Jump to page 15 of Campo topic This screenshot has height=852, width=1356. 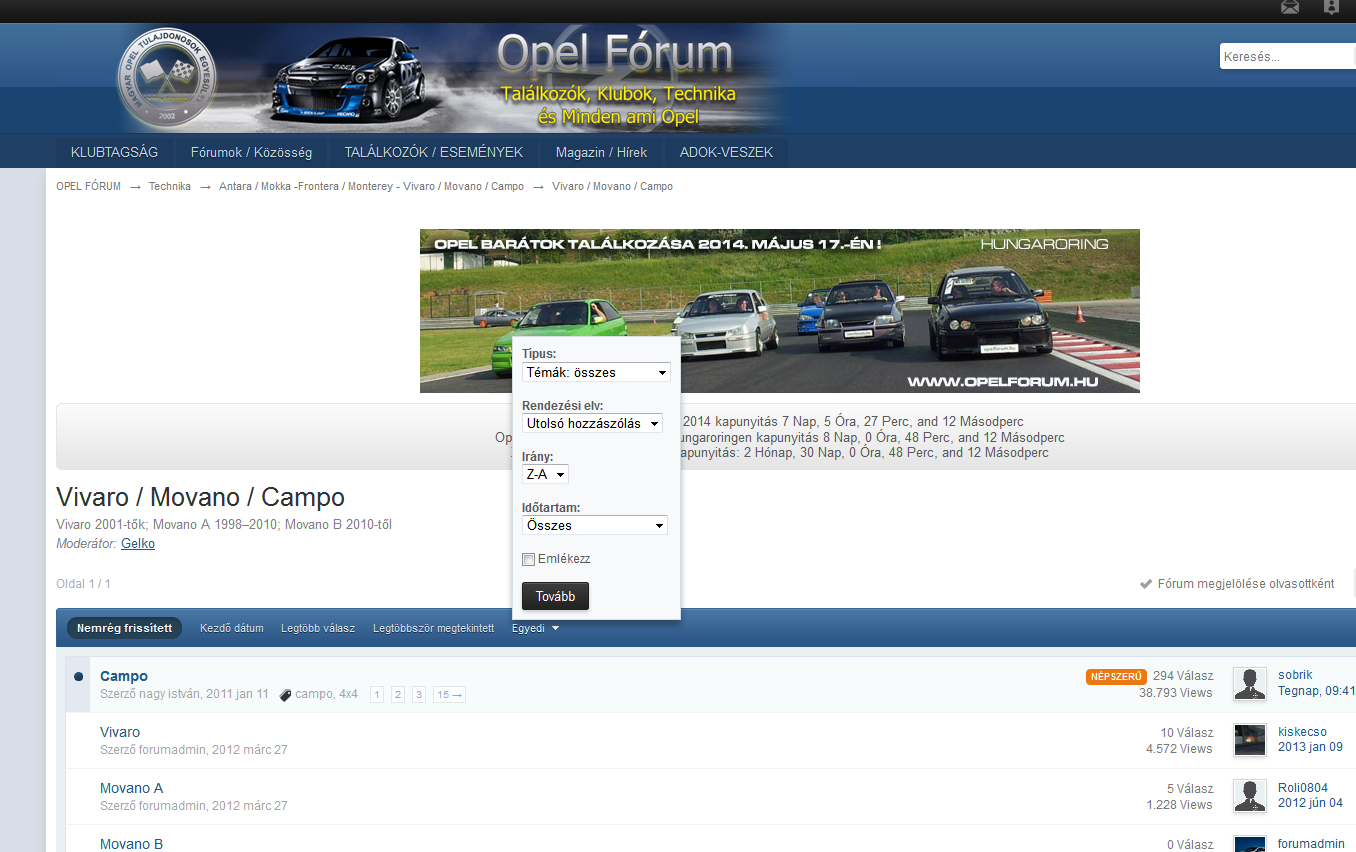pyautogui.click(x=449, y=694)
